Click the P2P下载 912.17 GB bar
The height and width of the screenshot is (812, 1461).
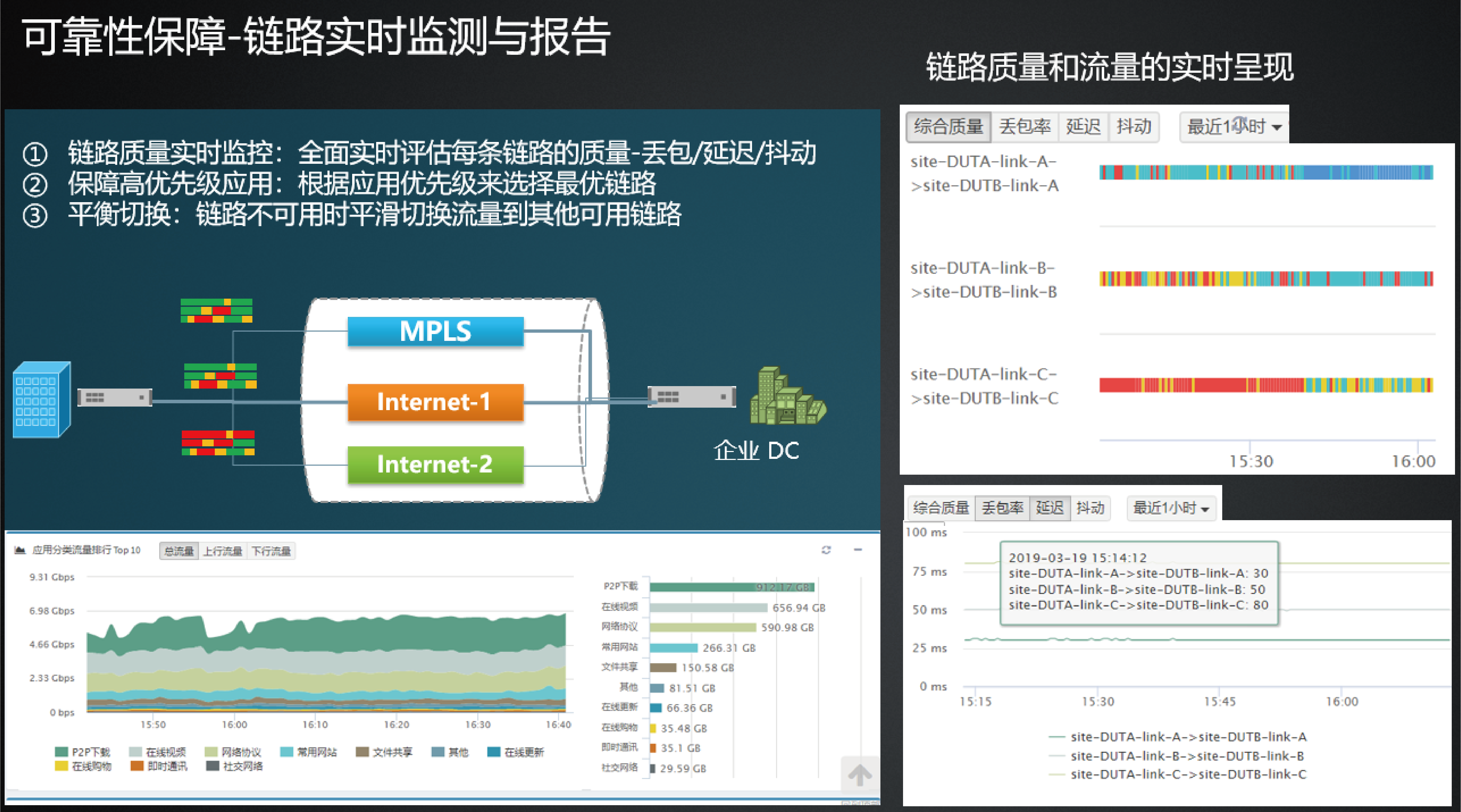pos(732,587)
